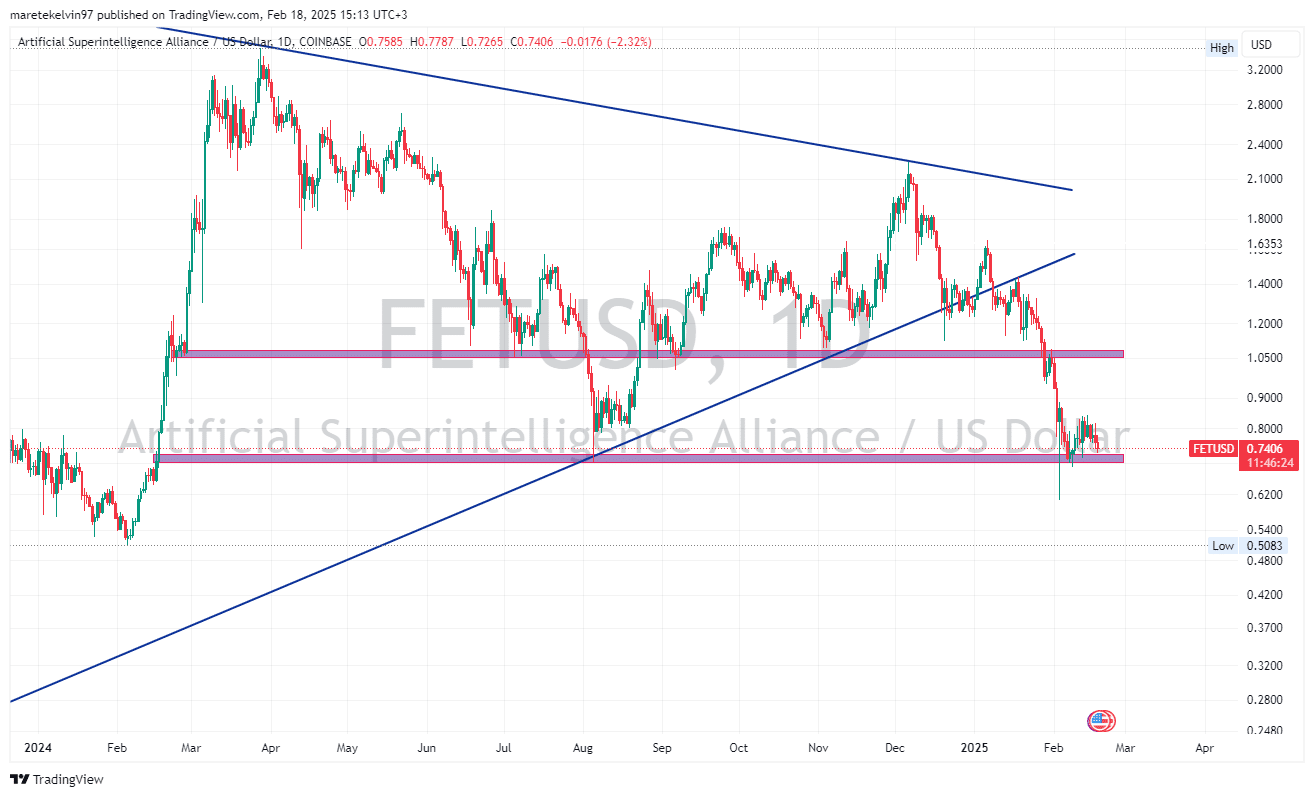Click the Jun label on time axis
Viewport: 1314px width, 797px height.
tap(426, 748)
